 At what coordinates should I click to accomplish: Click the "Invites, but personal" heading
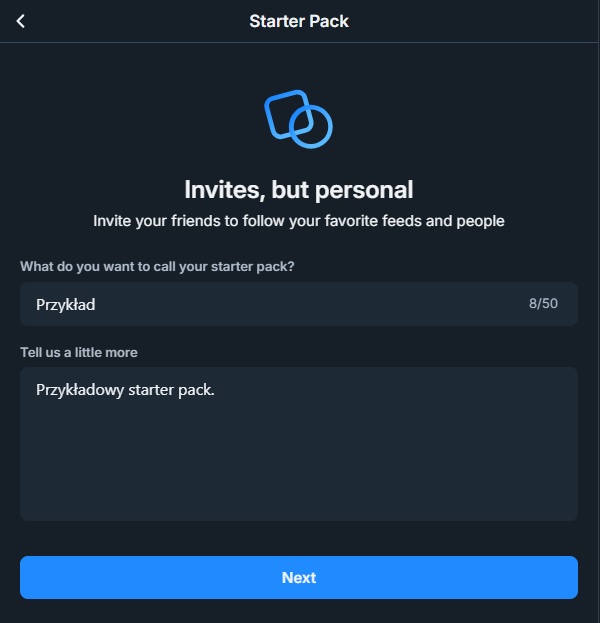298,189
